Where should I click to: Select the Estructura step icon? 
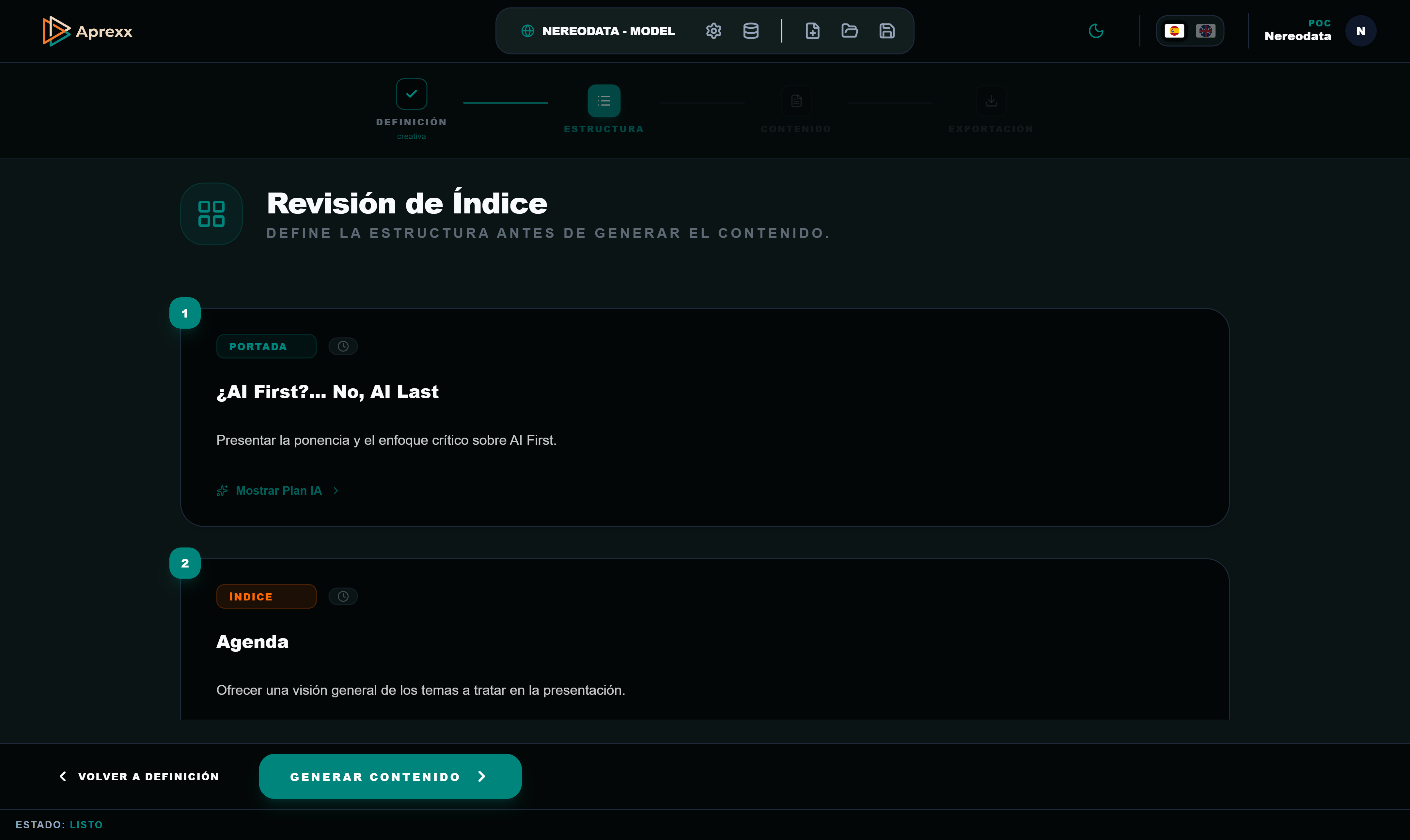click(x=603, y=101)
